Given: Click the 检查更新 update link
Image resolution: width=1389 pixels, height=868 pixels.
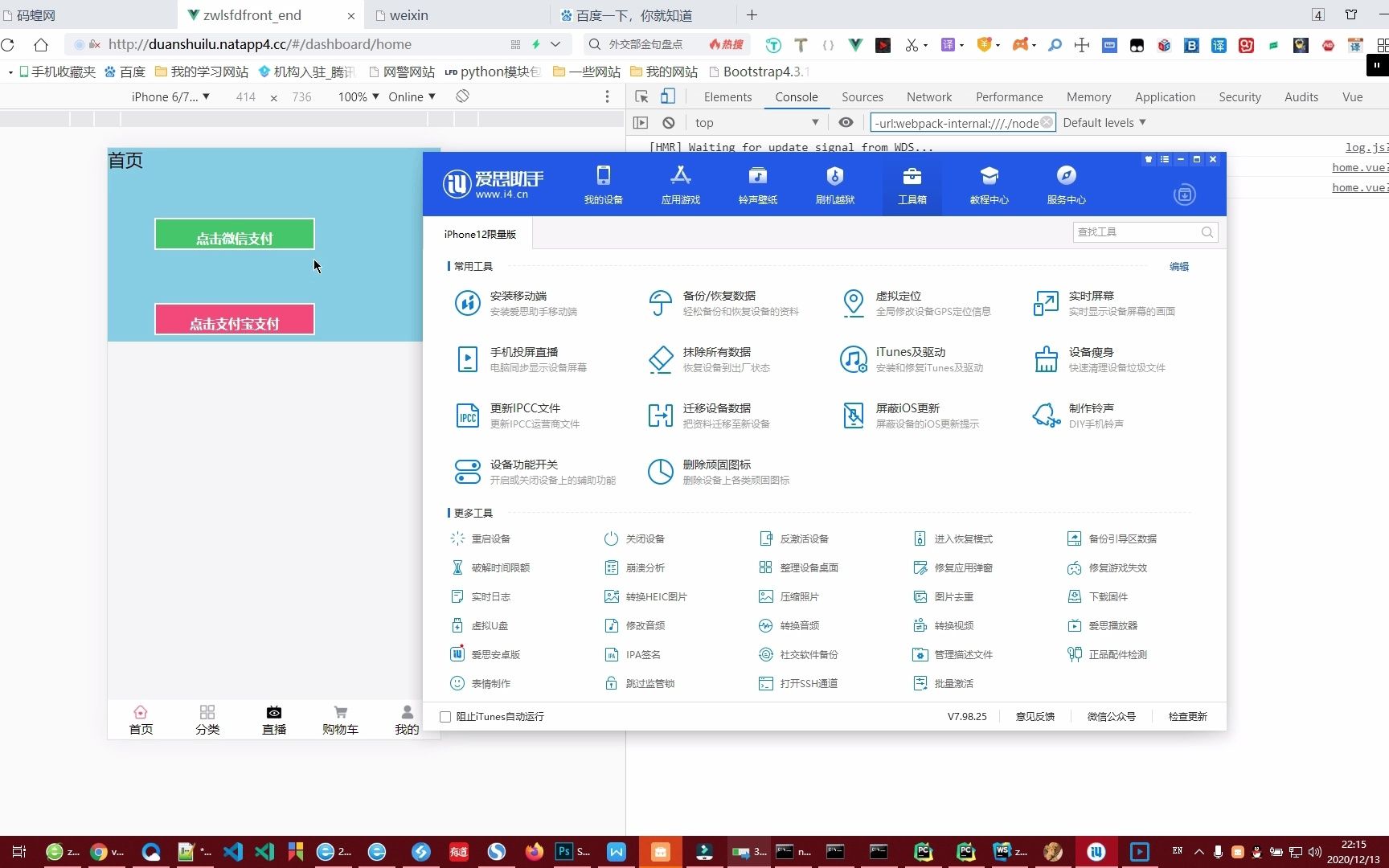Looking at the screenshot, I should [x=1187, y=716].
